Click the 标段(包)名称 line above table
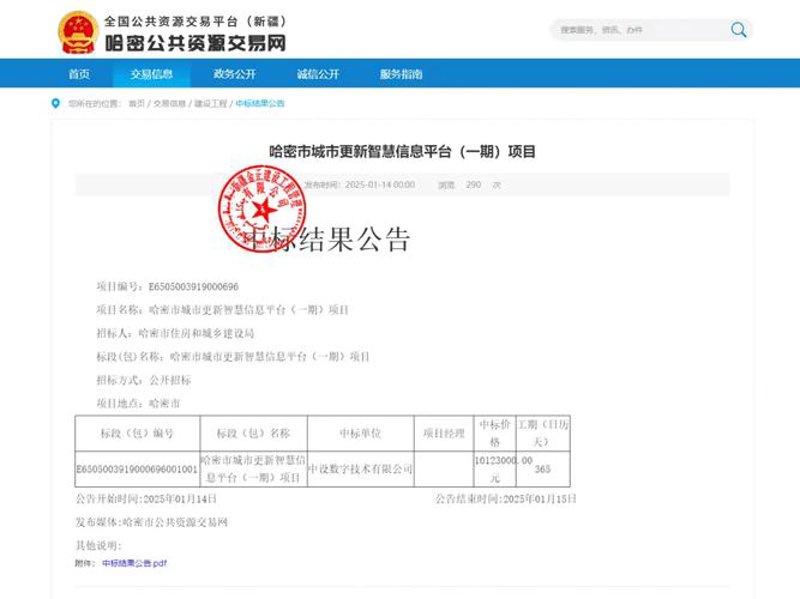Viewport: 800px width, 599px height. coord(233,357)
